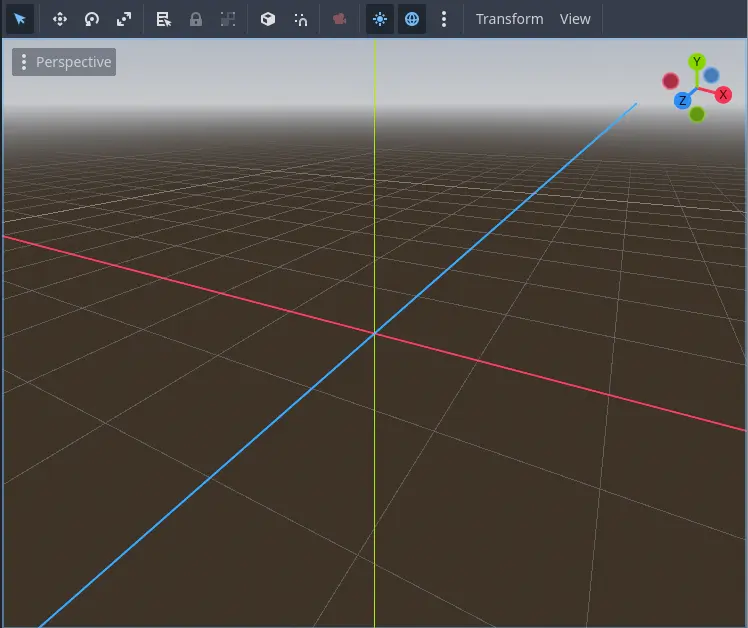
Task: Switch to Scale Mode tool
Action: pos(123,19)
